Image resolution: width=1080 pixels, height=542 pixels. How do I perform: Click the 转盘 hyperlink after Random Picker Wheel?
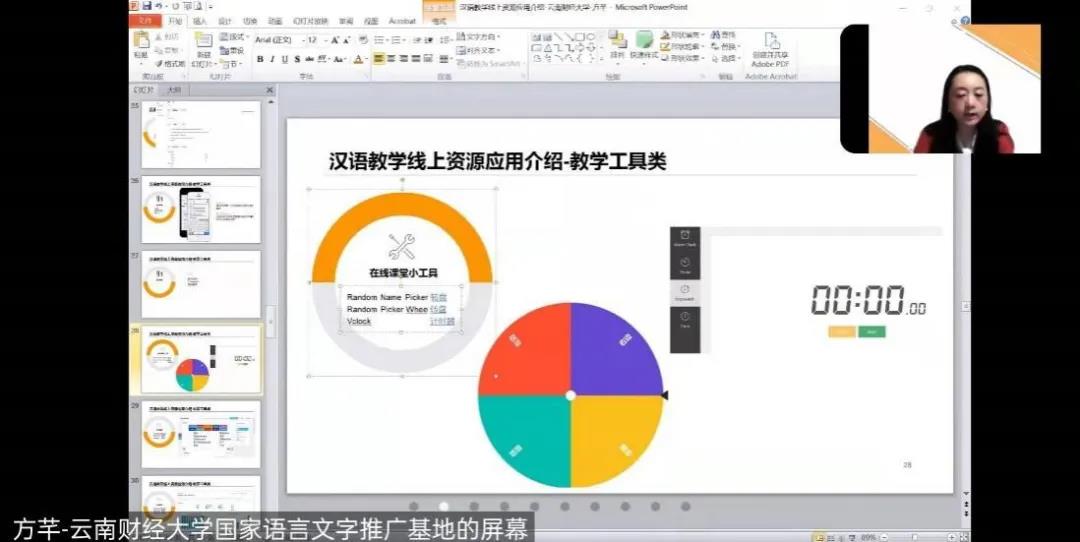(x=438, y=310)
